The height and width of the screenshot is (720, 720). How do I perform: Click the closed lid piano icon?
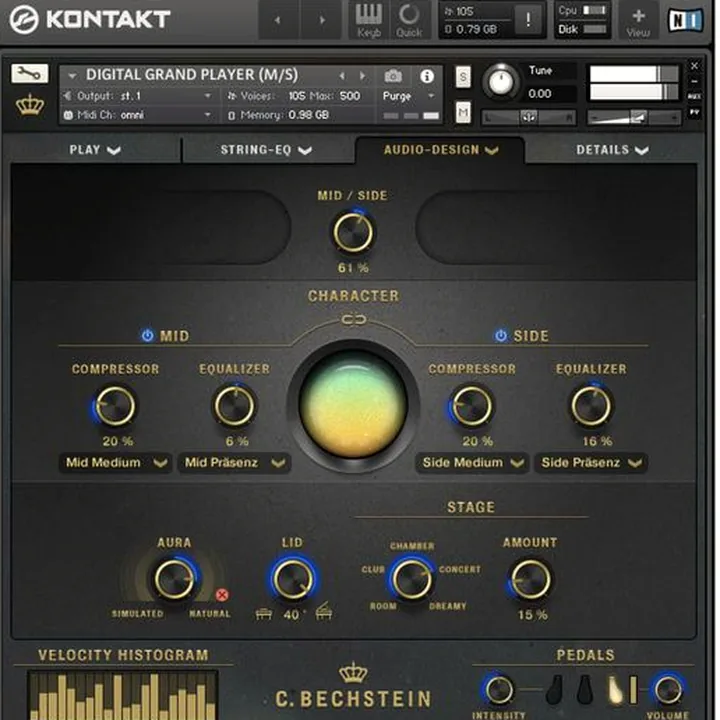pos(264,614)
